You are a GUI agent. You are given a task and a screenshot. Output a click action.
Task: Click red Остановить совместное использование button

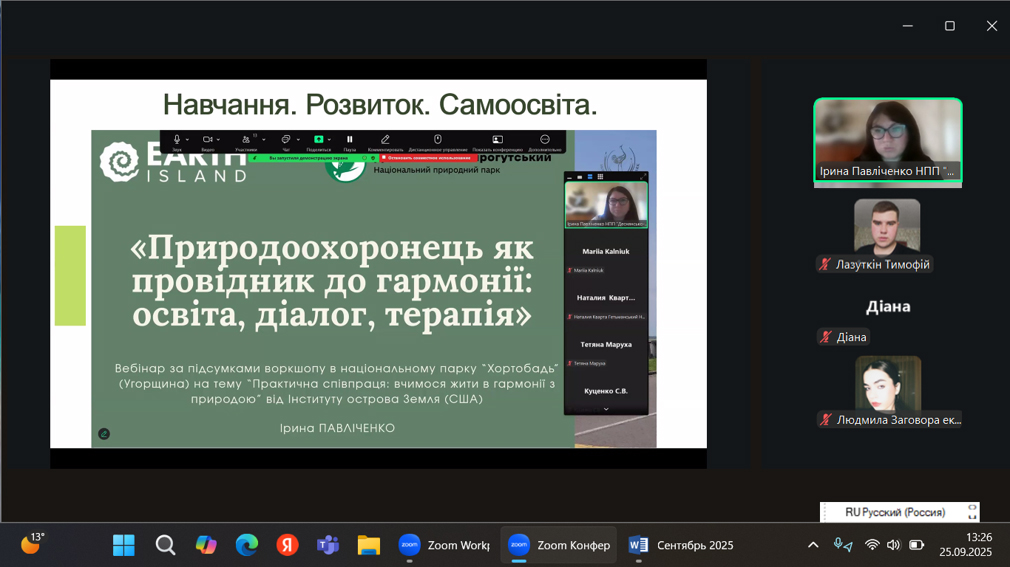427,158
